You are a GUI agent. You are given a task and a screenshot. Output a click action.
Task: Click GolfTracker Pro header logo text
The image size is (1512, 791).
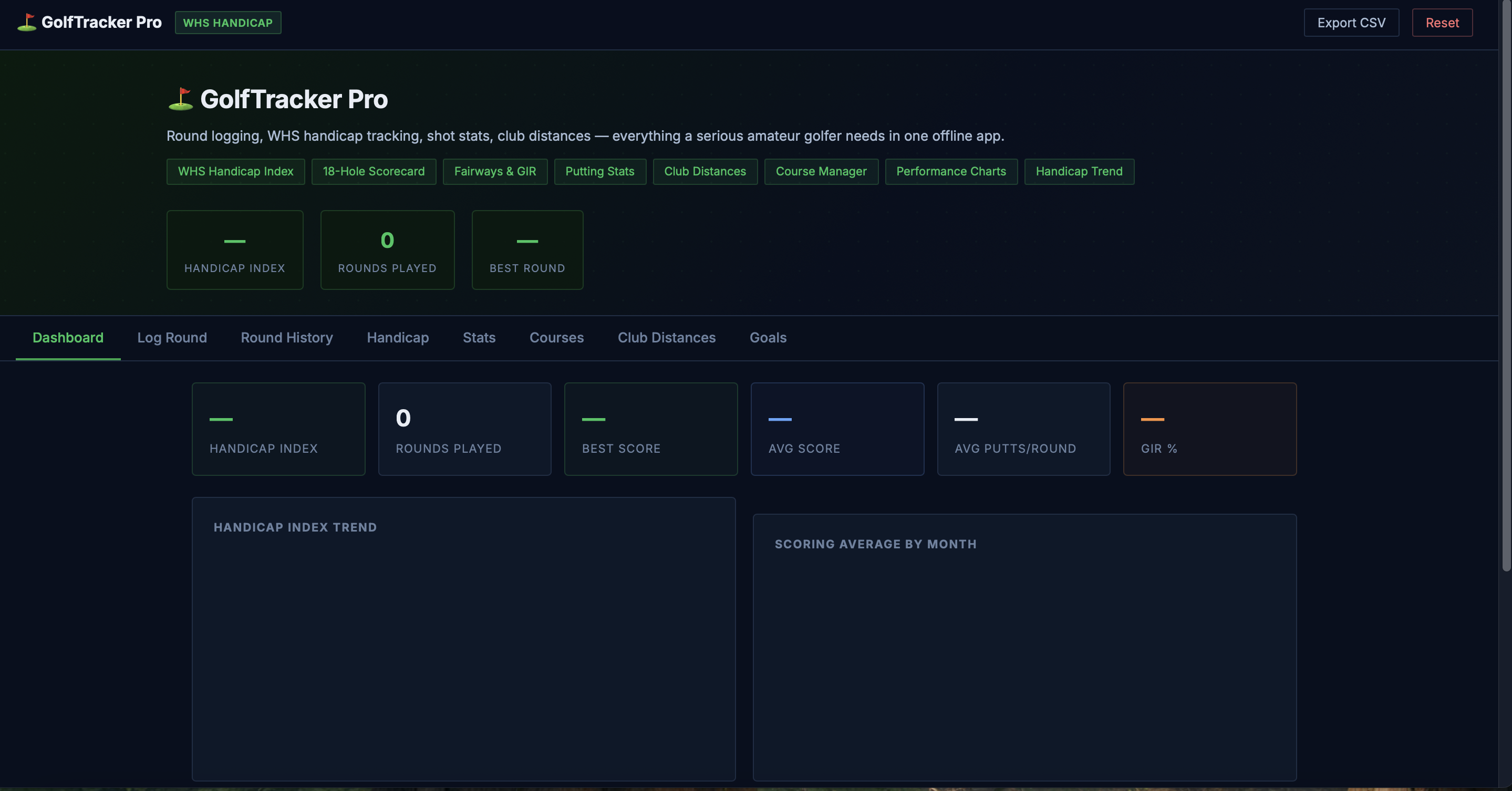tap(101, 22)
